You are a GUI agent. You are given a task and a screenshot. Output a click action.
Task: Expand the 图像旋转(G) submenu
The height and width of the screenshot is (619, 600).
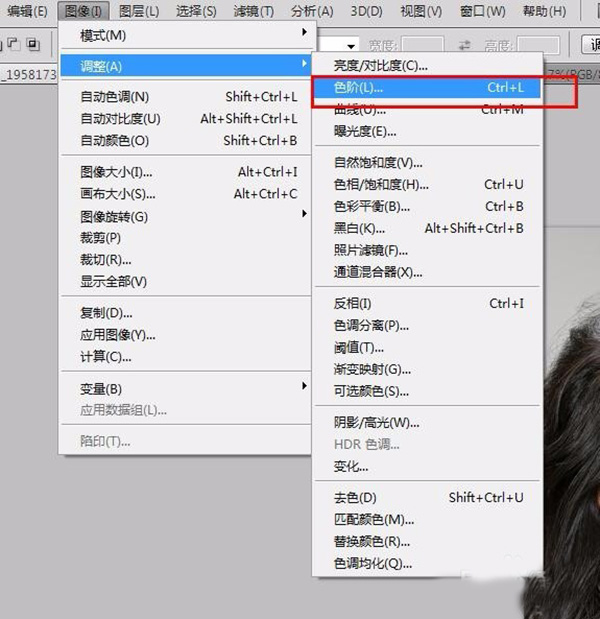point(186,216)
